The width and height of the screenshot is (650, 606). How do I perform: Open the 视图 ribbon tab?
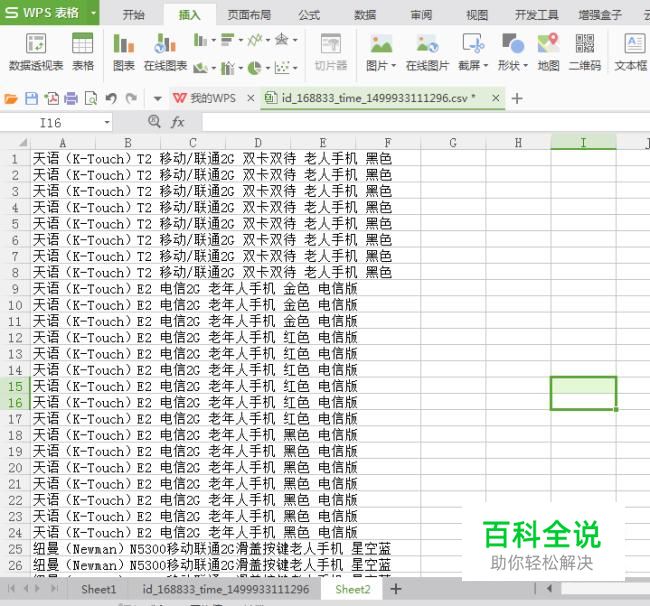point(477,15)
